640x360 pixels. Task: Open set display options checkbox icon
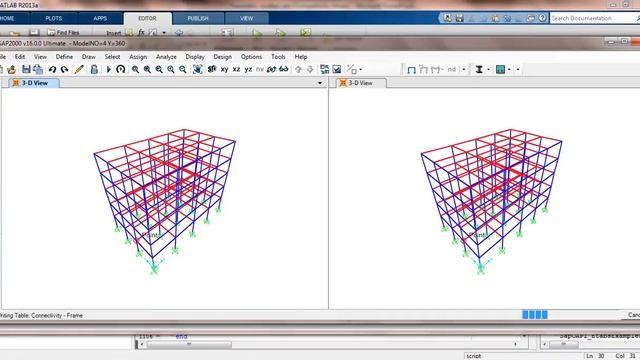pos(337,69)
